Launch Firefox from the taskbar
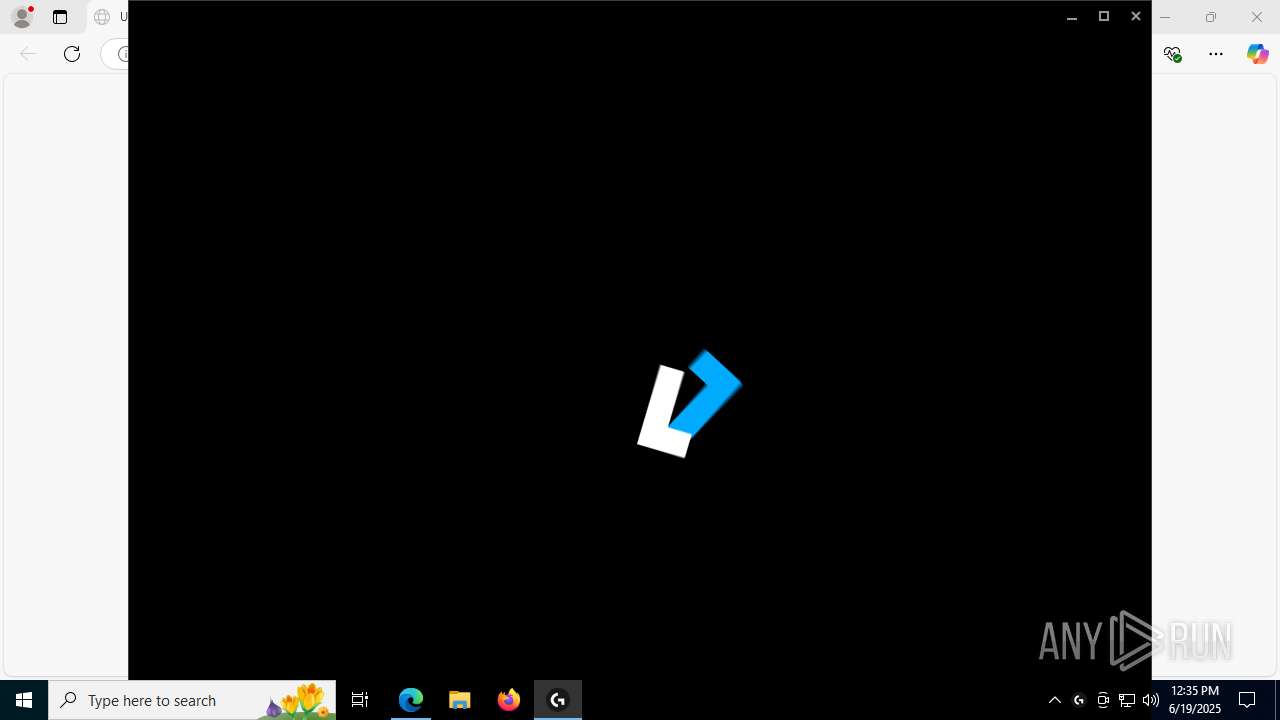 [509, 700]
